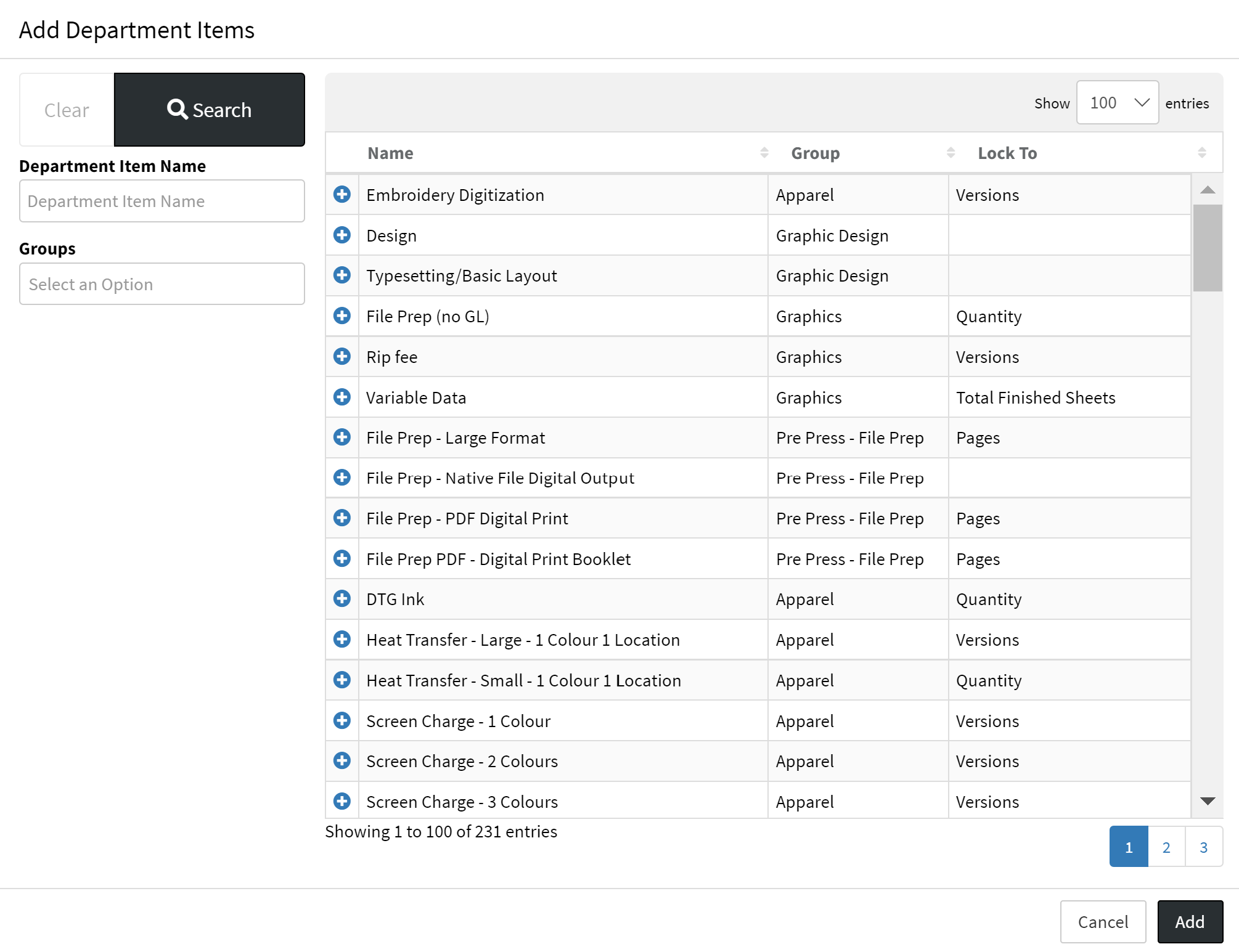Click plus icon for Screen Charge - 3 Colours
This screenshot has height=952, width=1239.
[x=342, y=801]
